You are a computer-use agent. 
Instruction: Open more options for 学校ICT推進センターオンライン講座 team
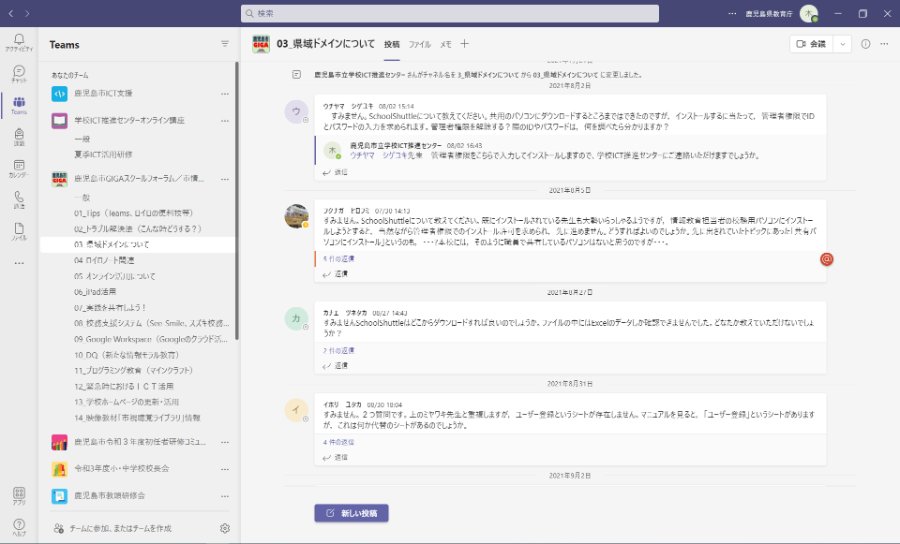225,121
